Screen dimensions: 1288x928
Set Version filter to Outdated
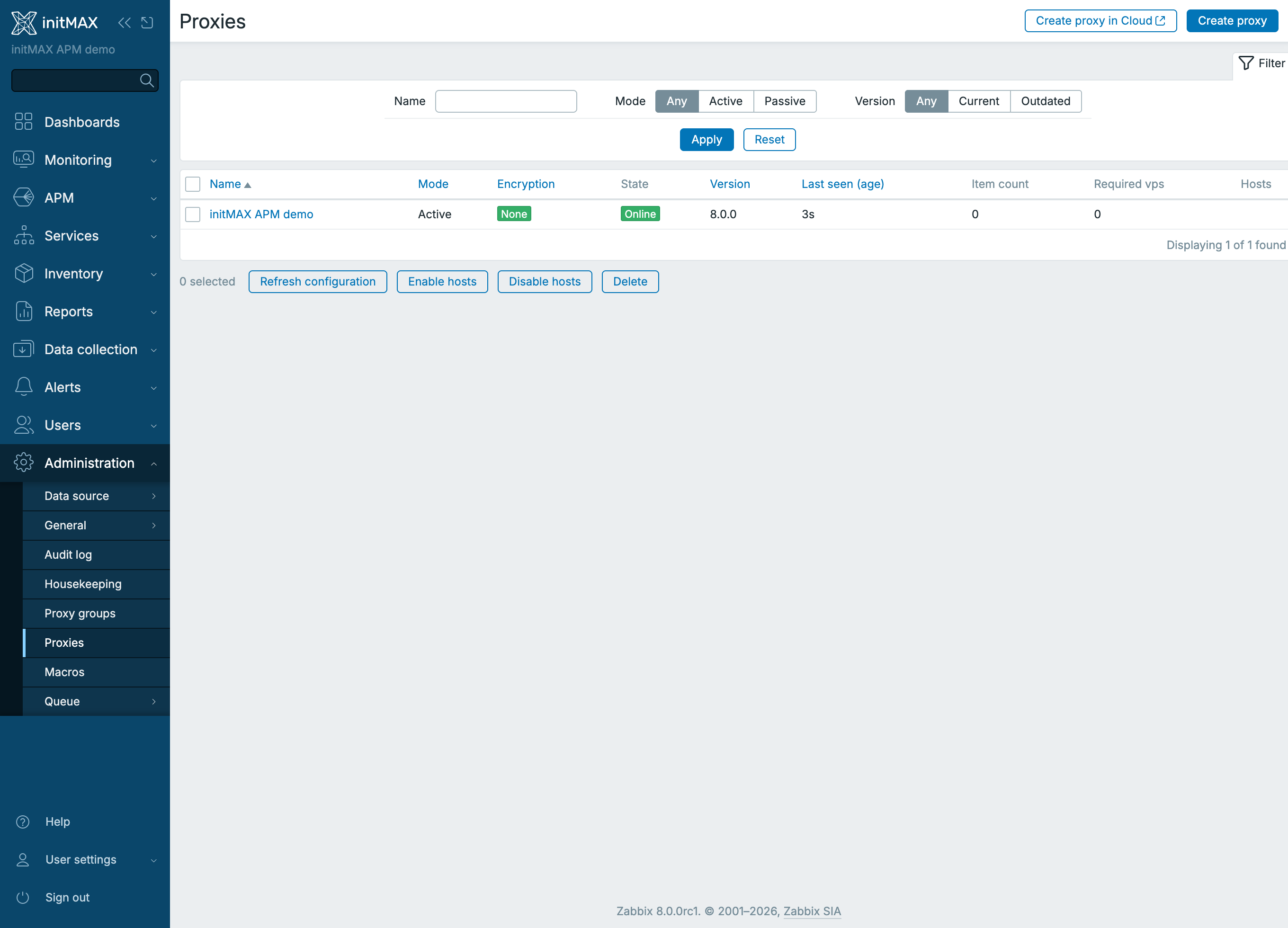[x=1046, y=101]
